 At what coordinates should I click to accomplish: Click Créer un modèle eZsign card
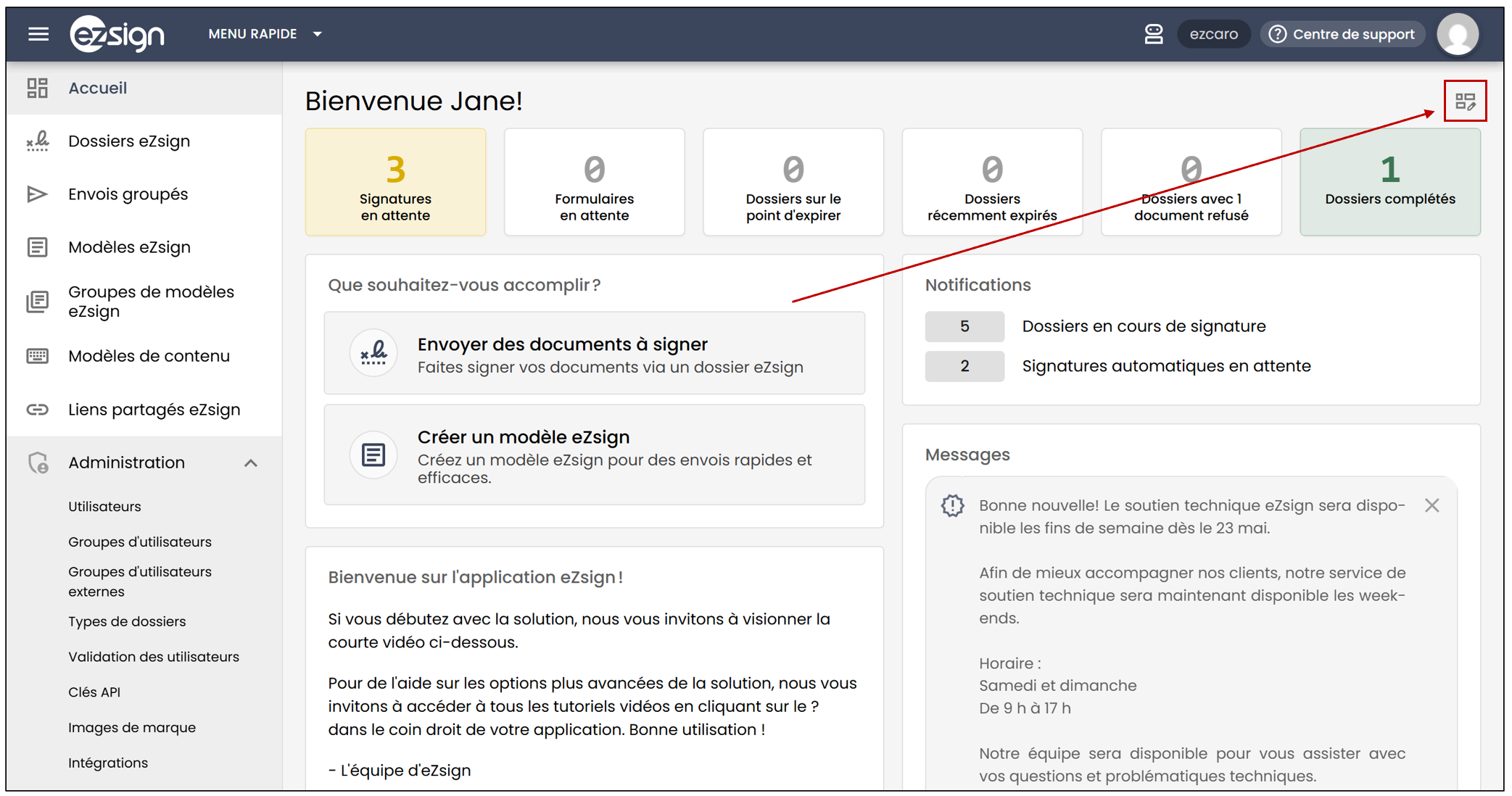tap(594, 455)
